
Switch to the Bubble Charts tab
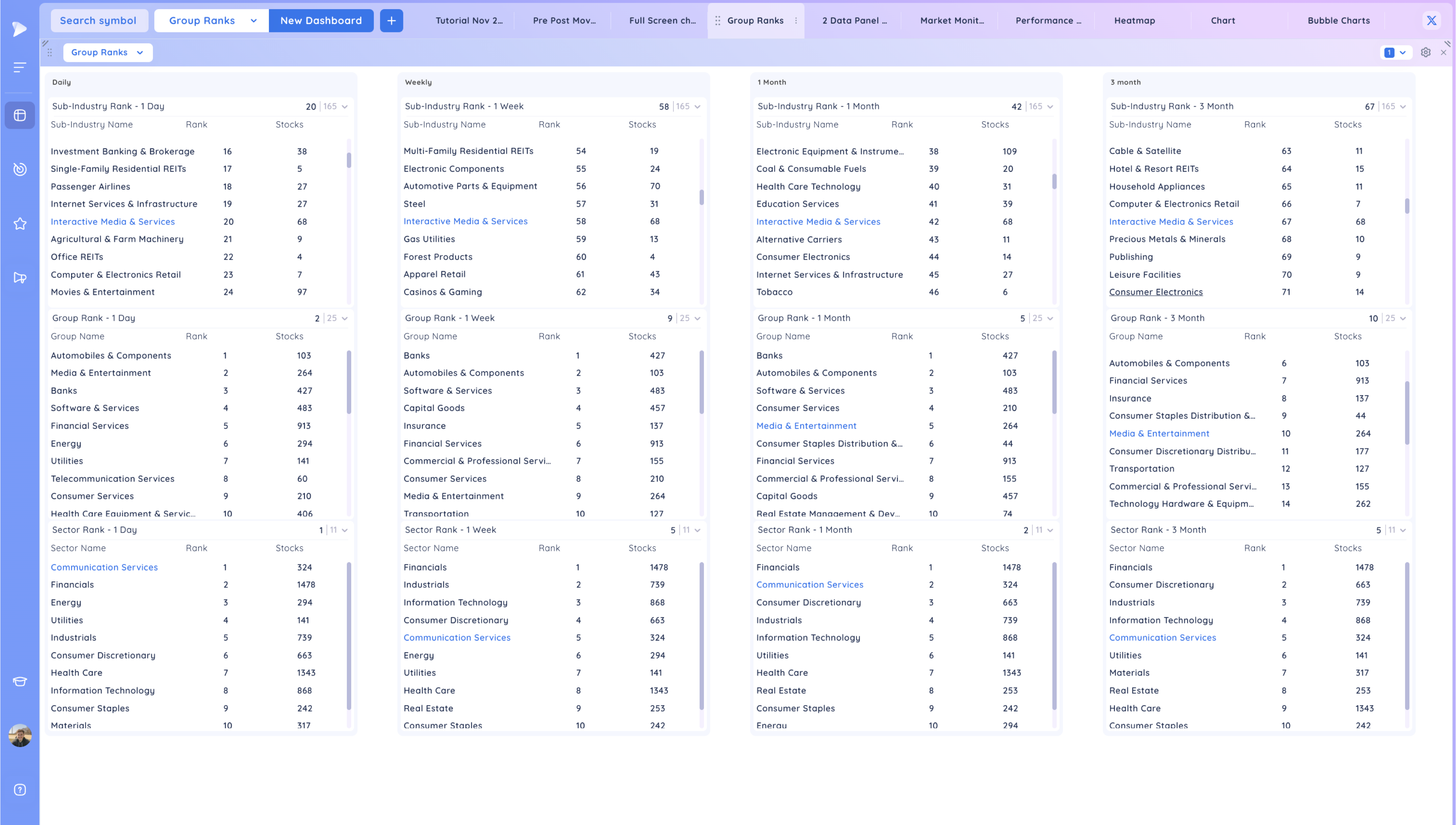[x=1338, y=20]
